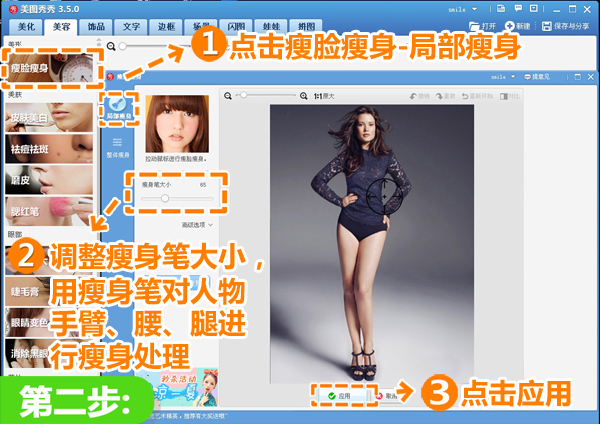This screenshot has height=424, width=600.
Task: Click the 重做 redo button
Action: [445, 96]
